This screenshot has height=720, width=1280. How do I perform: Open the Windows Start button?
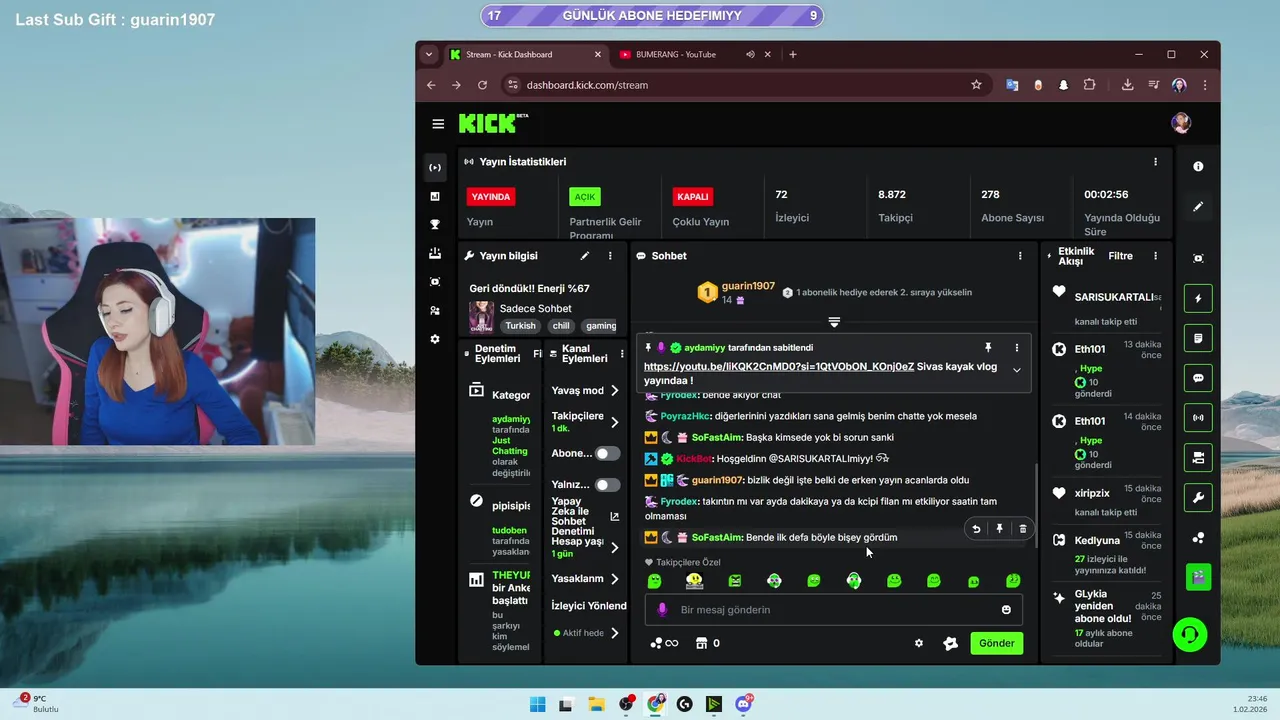[x=537, y=704]
